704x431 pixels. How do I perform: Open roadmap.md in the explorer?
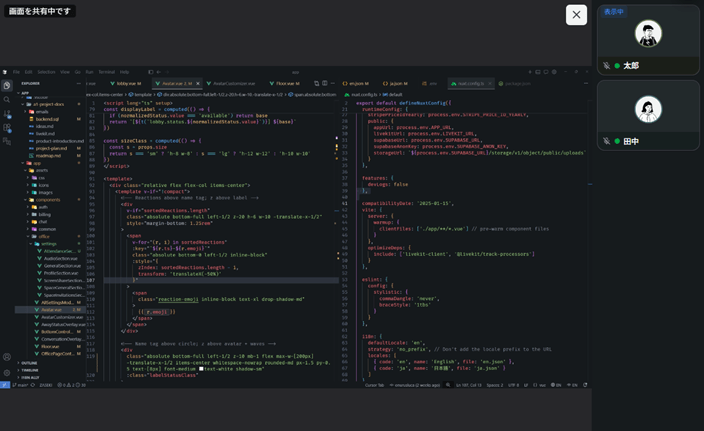(48, 156)
